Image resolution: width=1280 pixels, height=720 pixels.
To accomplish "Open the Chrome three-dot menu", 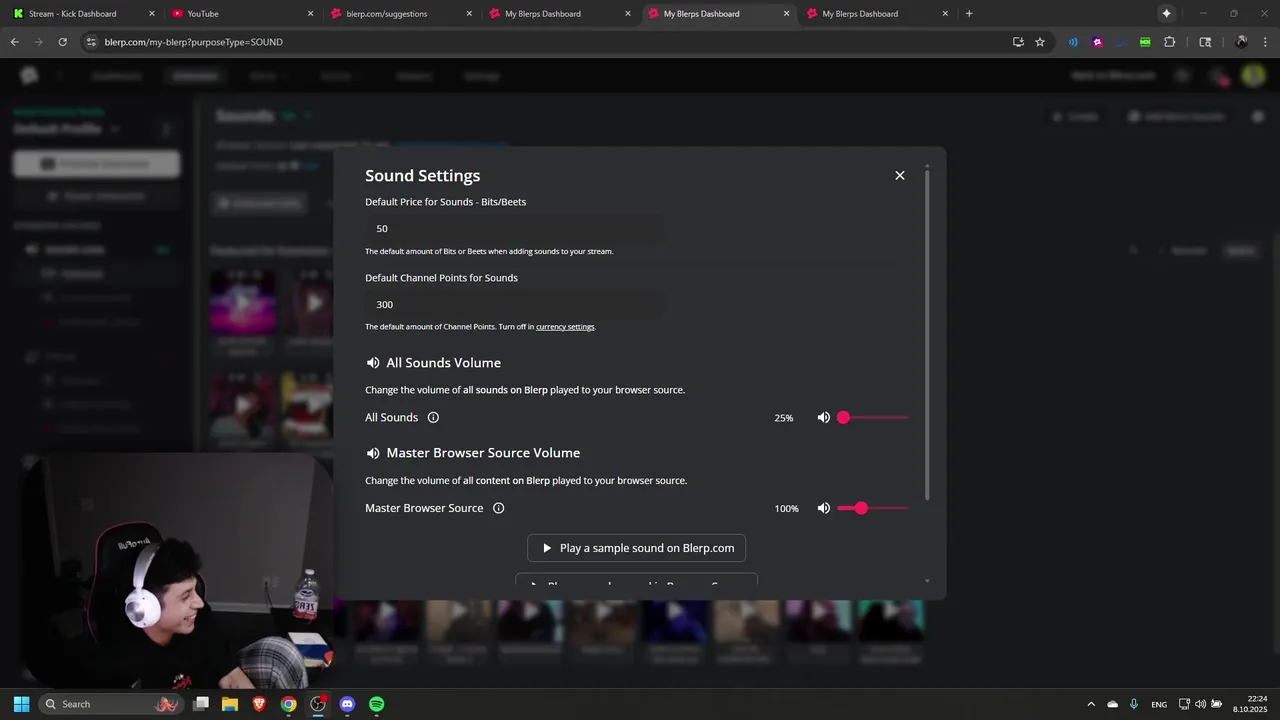I will (x=1266, y=42).
